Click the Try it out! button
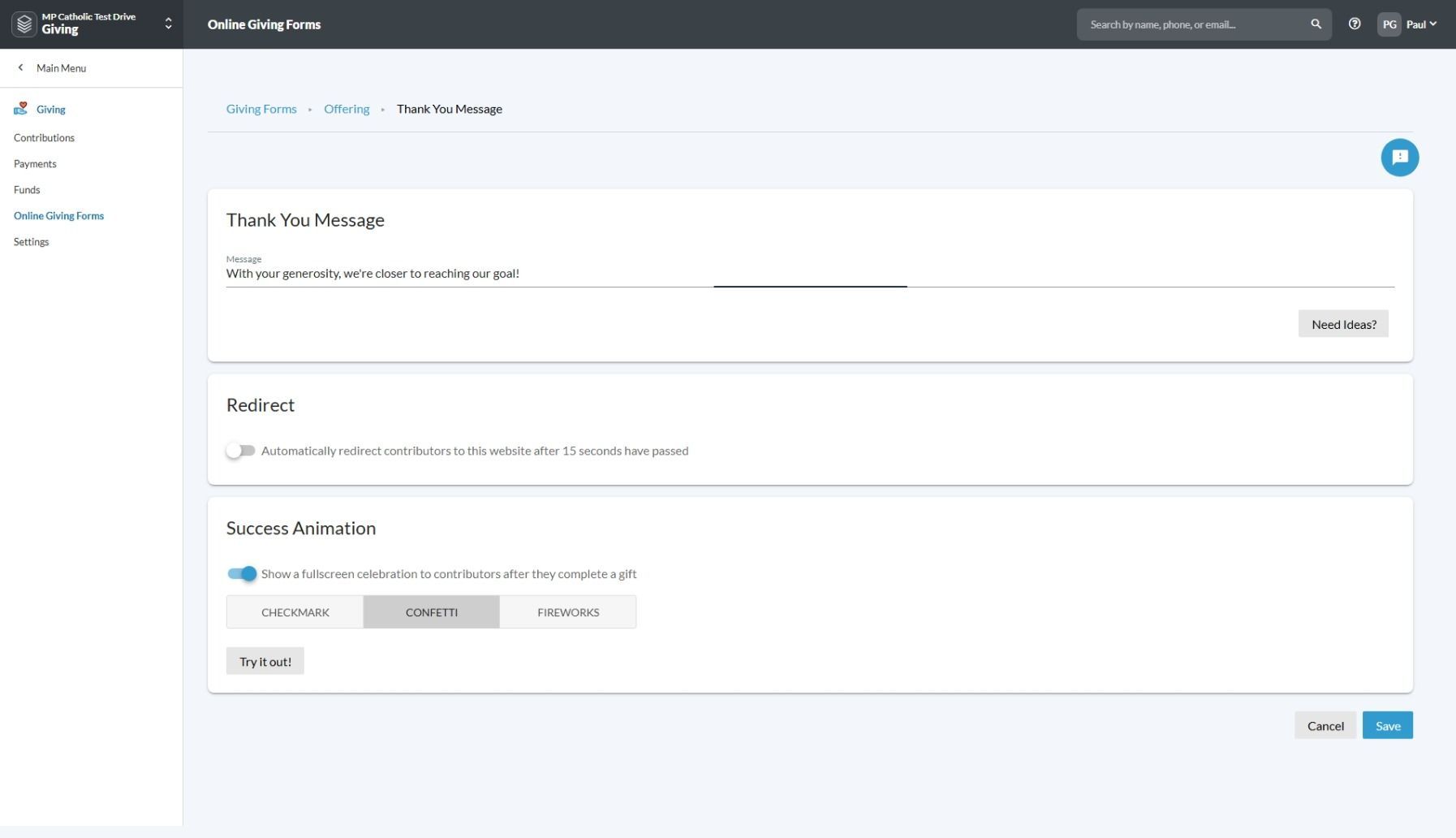 pos(265,662)
